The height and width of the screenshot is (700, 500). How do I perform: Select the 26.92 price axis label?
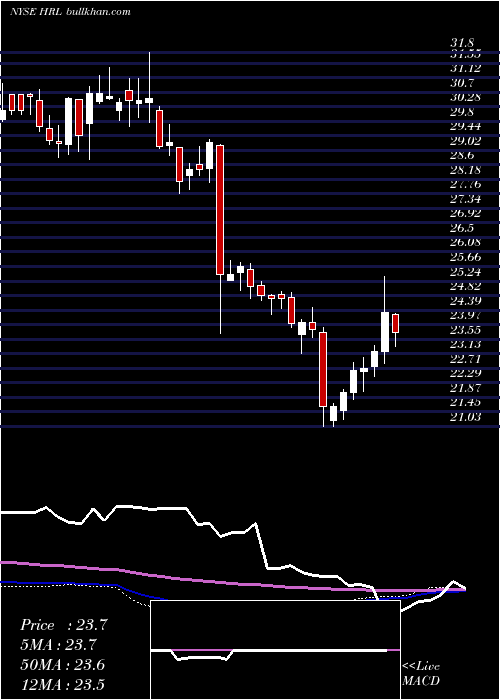pyautogui.click(x=466, y=213)
